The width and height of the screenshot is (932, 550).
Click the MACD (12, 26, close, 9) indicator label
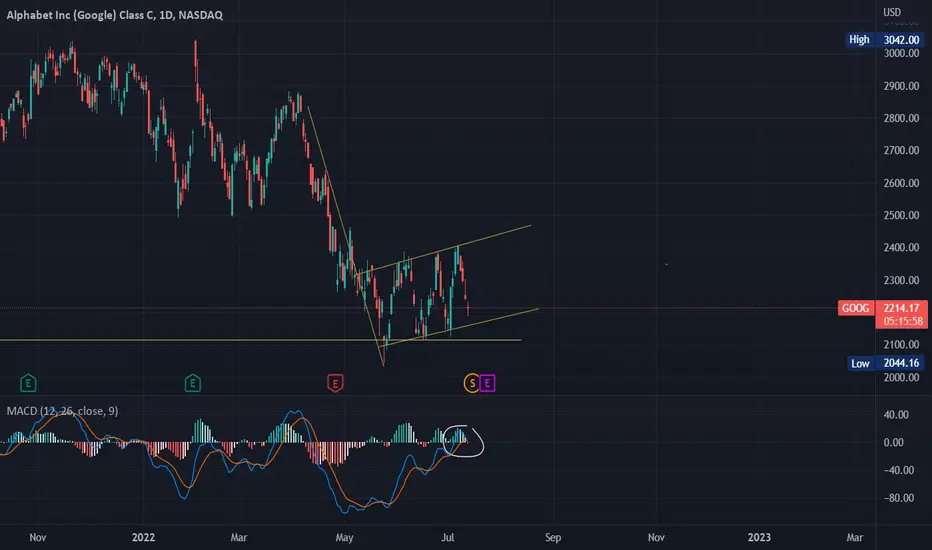click(x=62, y=411)
